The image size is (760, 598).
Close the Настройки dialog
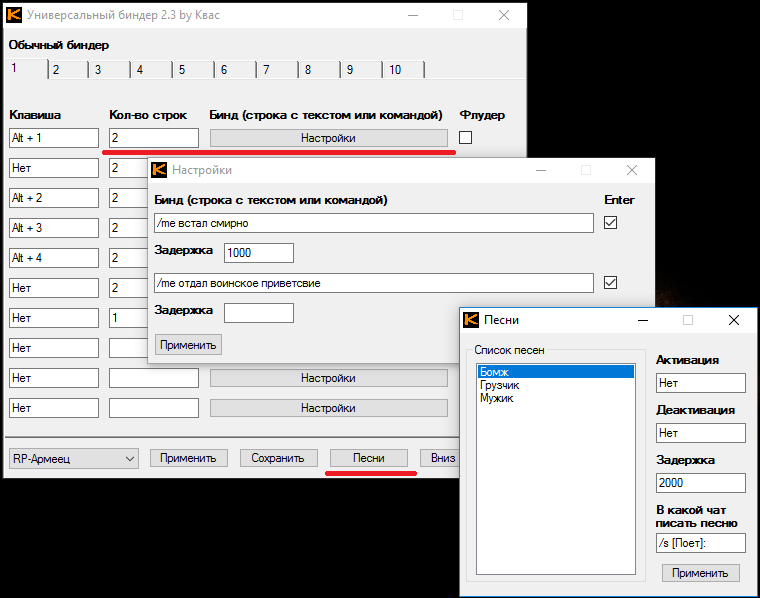[x=631, y=171]
